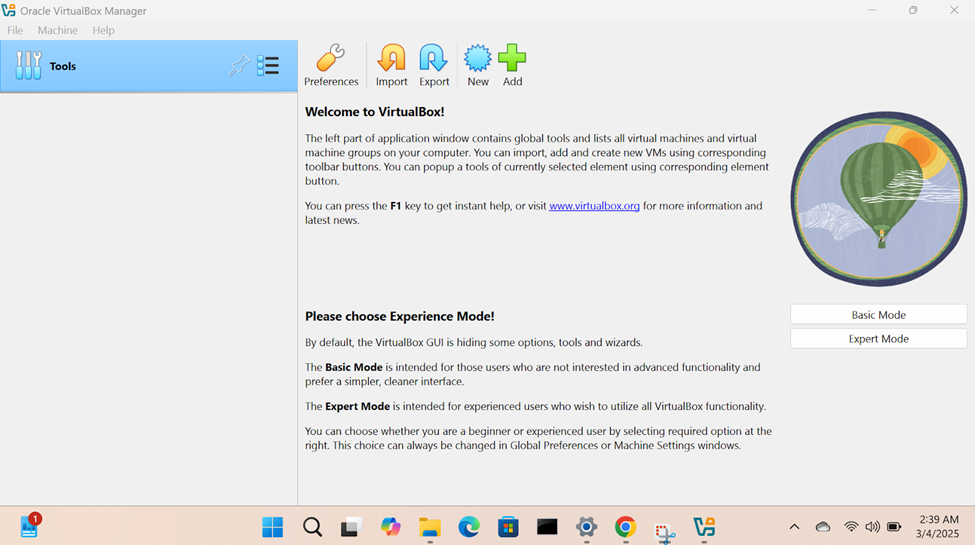Select the Tools item in sidebar
The image size is (975, 545).
coord(149,66)
